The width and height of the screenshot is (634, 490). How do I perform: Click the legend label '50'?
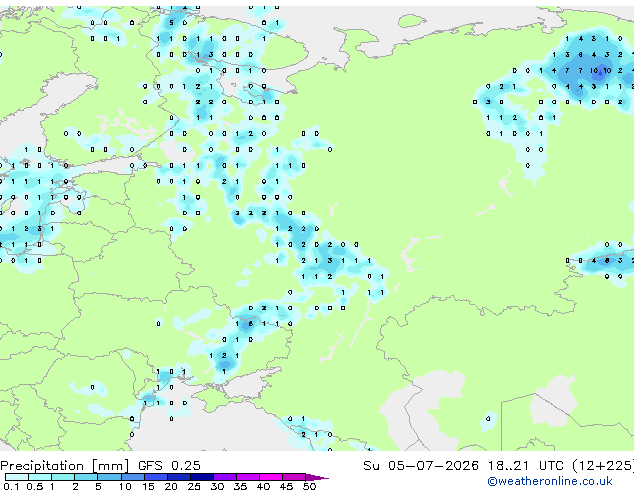click(309, 486)
